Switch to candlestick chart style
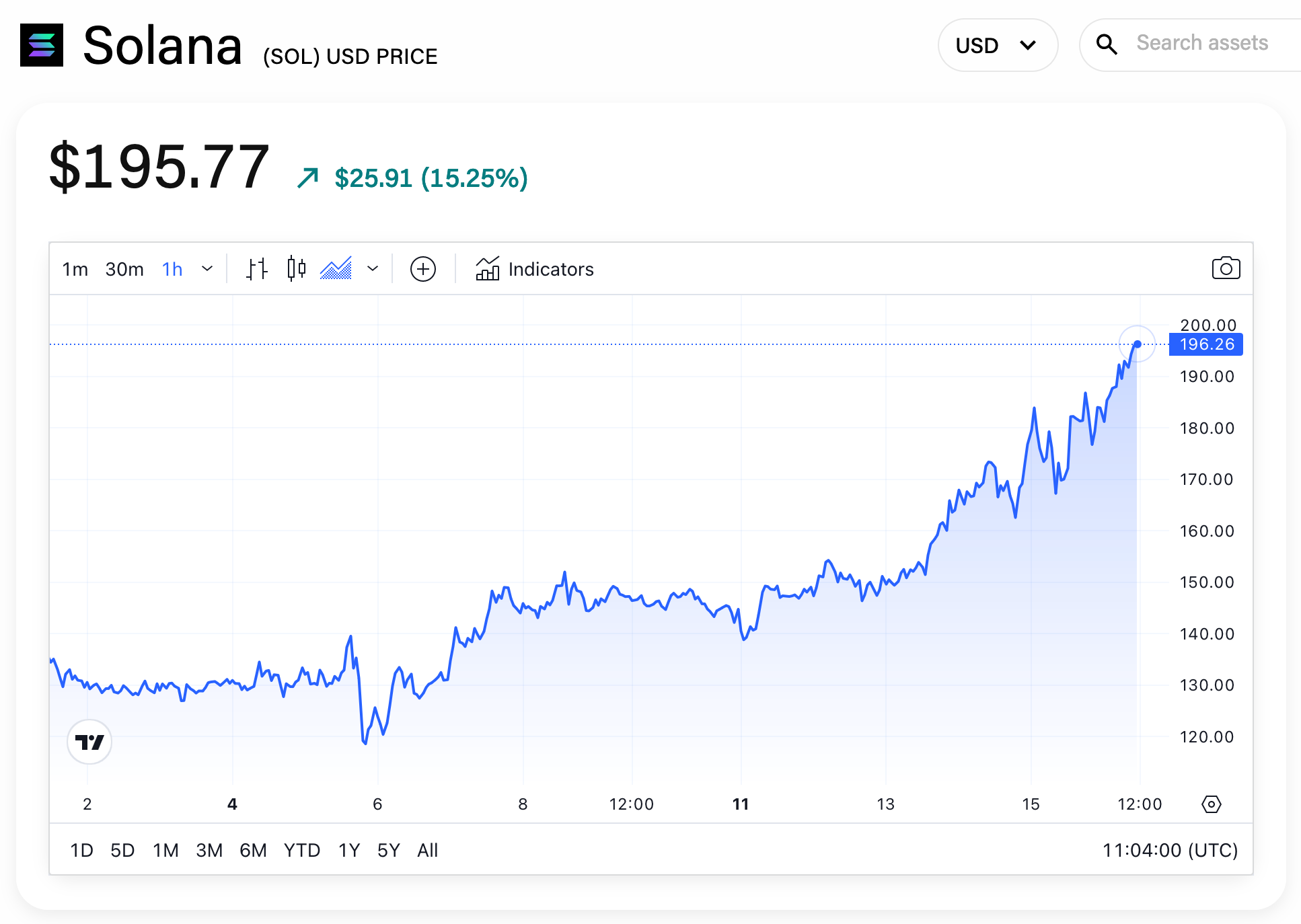The height and width of the screenshot is (924, 1301). (x=296, y=268)
